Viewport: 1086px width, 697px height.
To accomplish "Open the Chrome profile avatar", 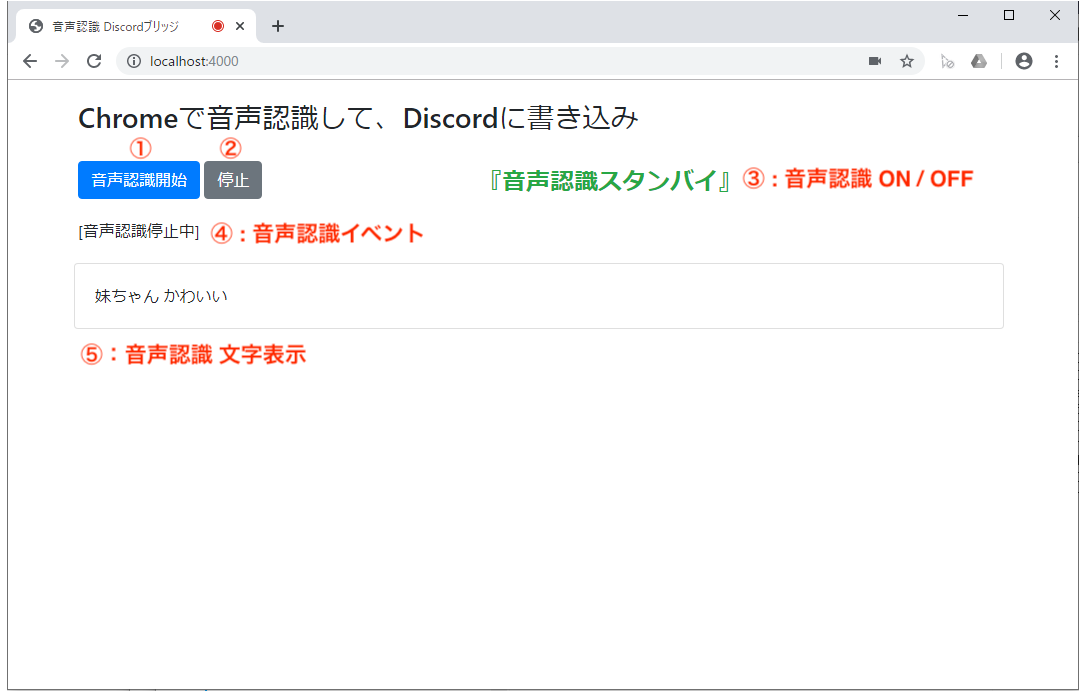I will point(1024,62).
